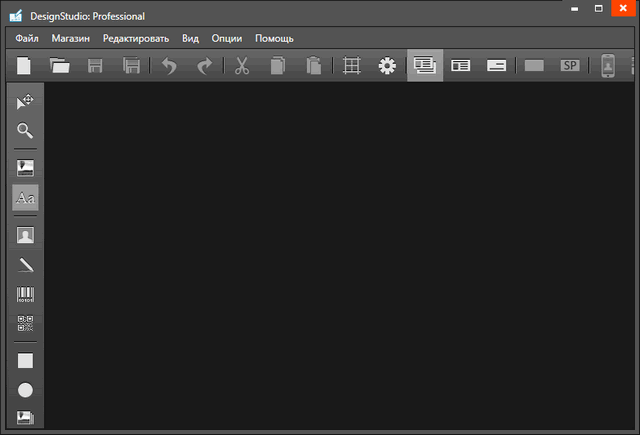The width and height of the screenshot is (640, 435).
Task: Select the rectangle shape tool
Action: (x=25, y=360)
